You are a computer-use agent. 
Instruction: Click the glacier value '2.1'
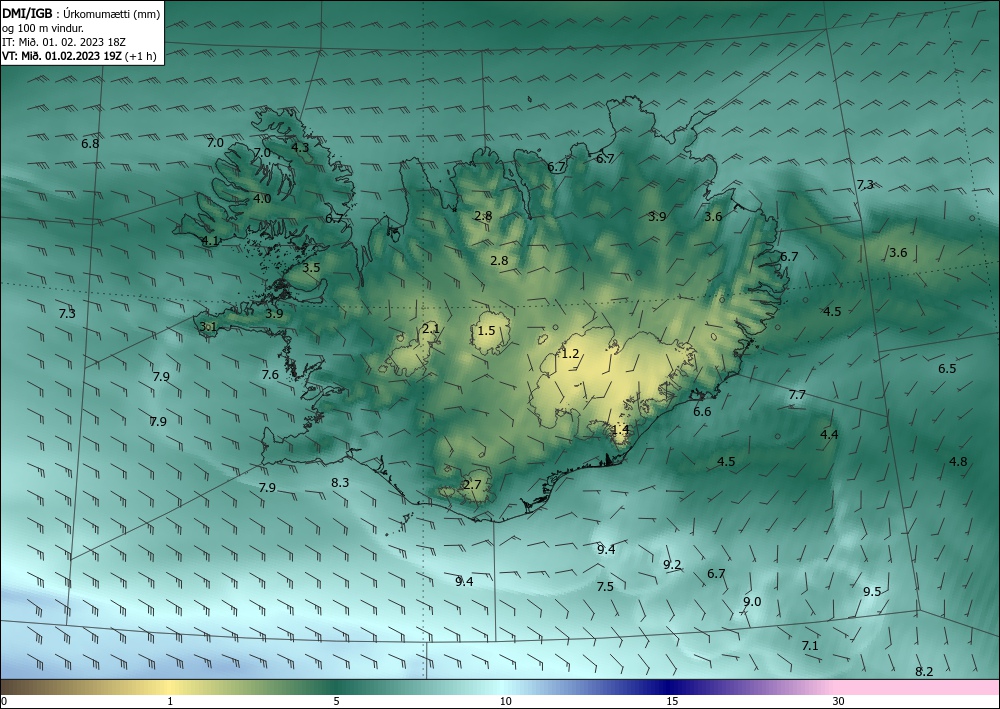431,328
